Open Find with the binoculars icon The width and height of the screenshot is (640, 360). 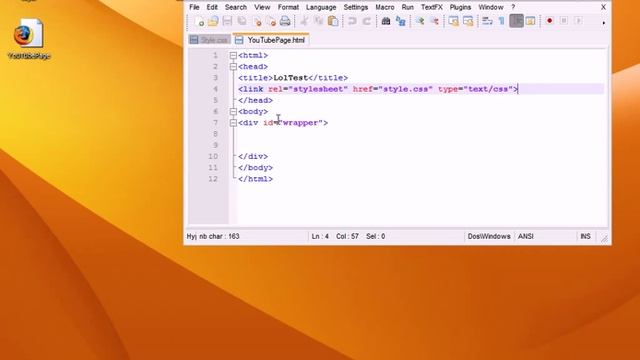386,21
